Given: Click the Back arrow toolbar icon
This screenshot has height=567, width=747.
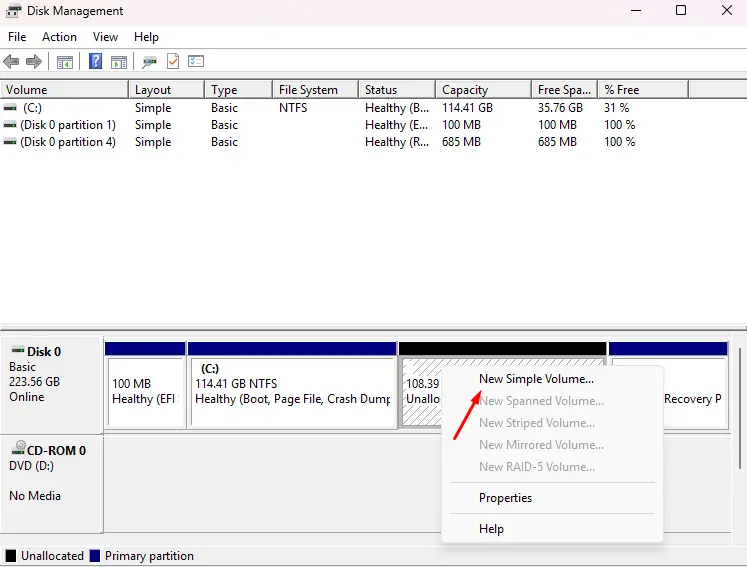Looking at the screenshot, I should tap(11, 61).
